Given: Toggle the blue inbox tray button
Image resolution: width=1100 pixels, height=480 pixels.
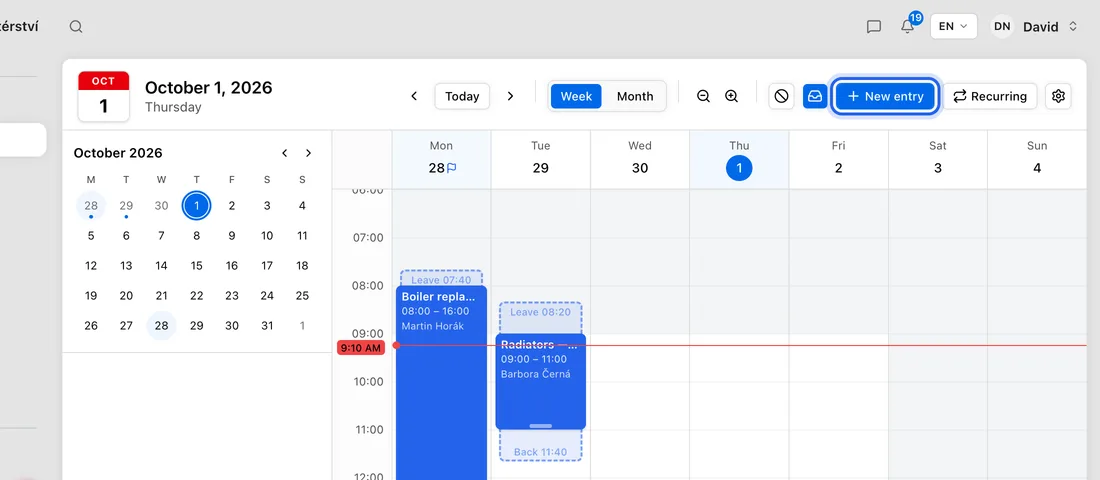Looking at the screenshot, I should pyautogui.click(x=815, y=96).
